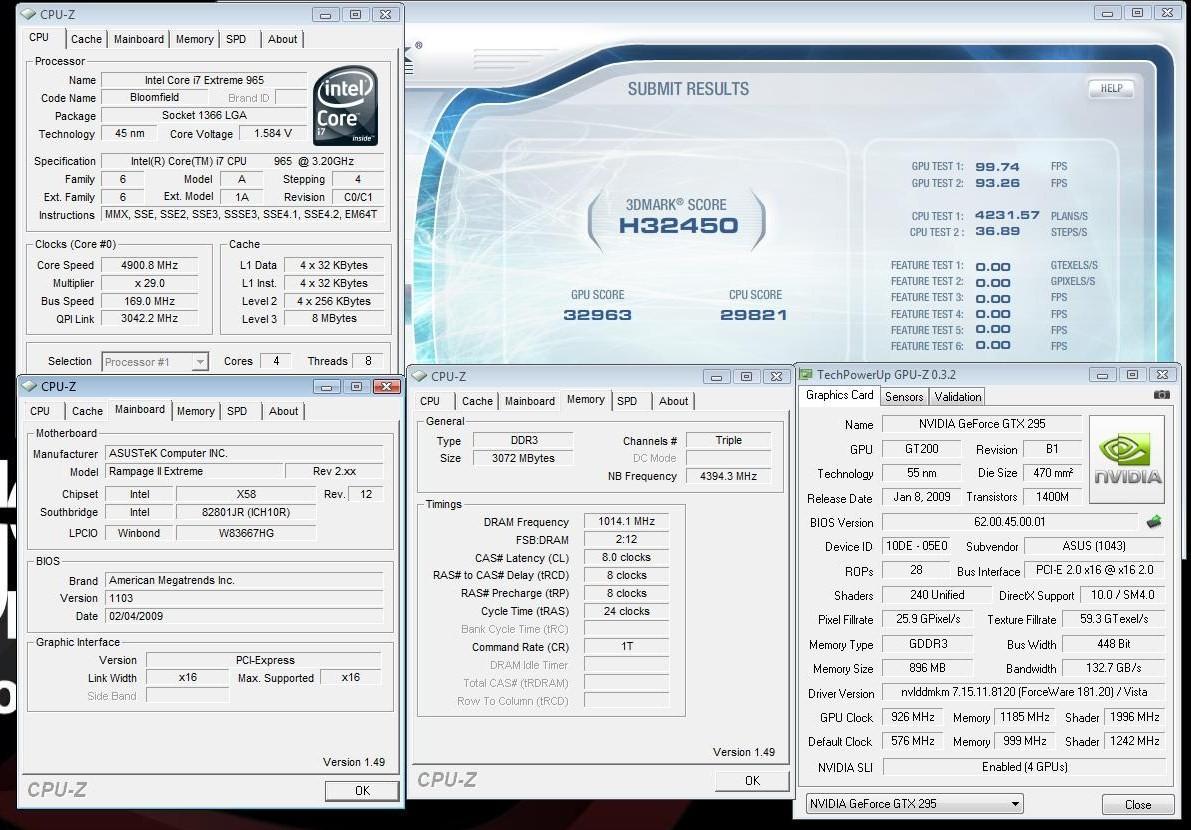This screenshot has height=830, width=1191.
Task: Click the BIOS Date value 02/04/2009
Action: (244, 616)
